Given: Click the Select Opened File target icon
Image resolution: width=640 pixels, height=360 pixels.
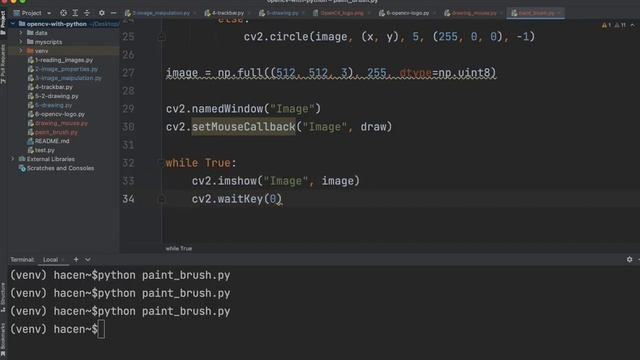Looking at the screenshot, I should click(x=63, y=13).
